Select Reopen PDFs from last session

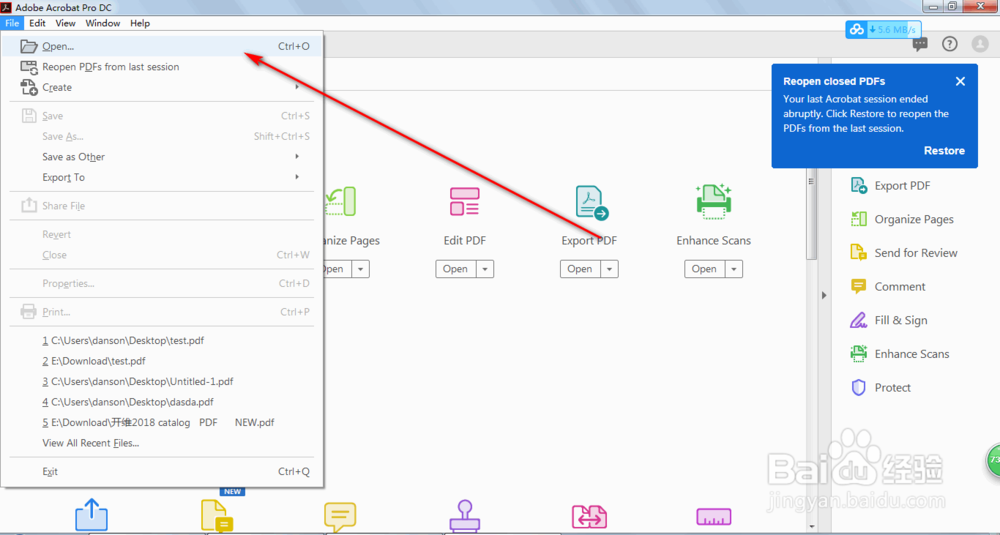click(x=162, y=66)
